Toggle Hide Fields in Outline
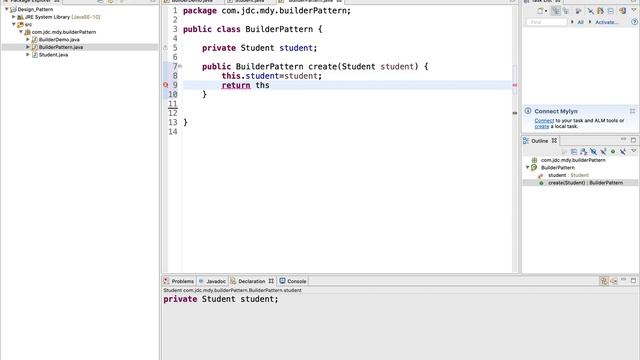 [593, 151]
